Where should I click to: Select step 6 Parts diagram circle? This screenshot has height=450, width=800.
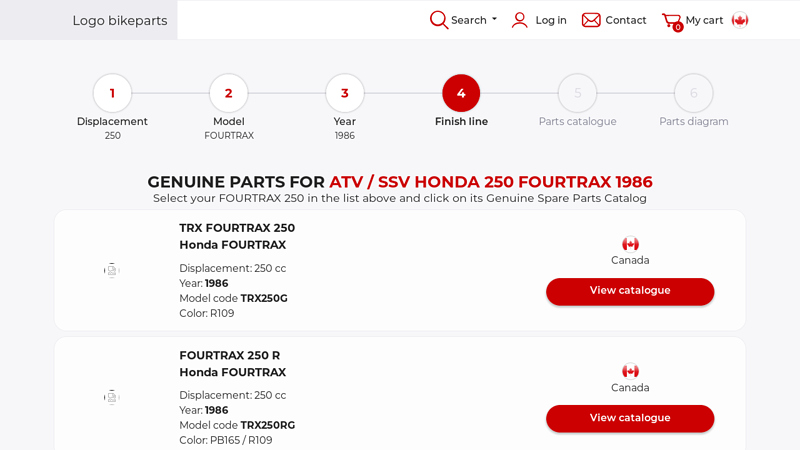tap(694, 93)
